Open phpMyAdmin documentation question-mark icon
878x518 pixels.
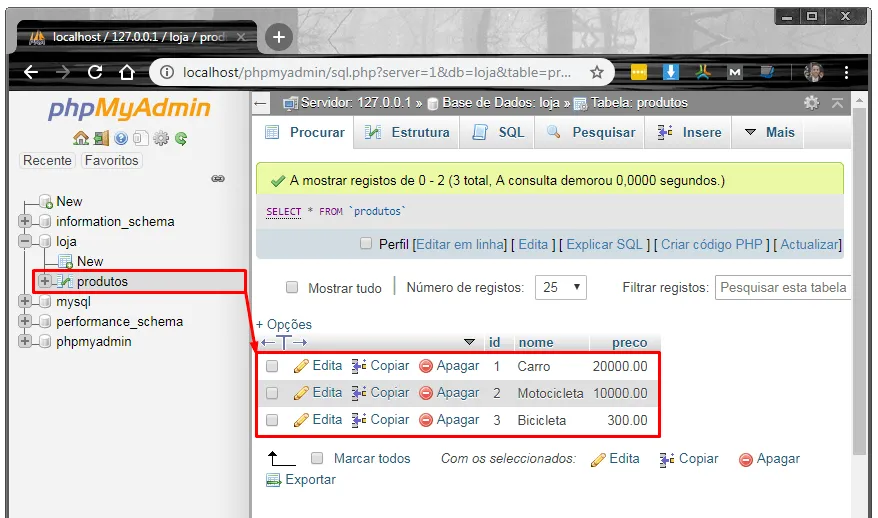(x=120, y=138)
